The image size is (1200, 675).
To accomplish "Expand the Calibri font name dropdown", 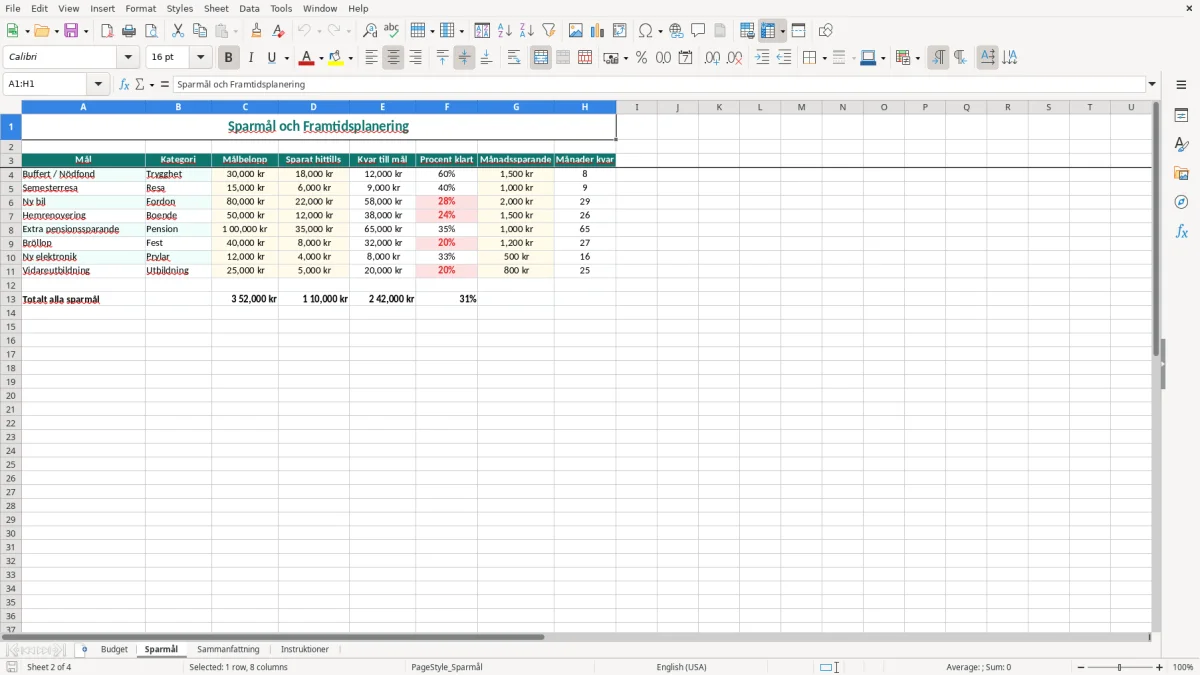I will (x=128, y=58).
